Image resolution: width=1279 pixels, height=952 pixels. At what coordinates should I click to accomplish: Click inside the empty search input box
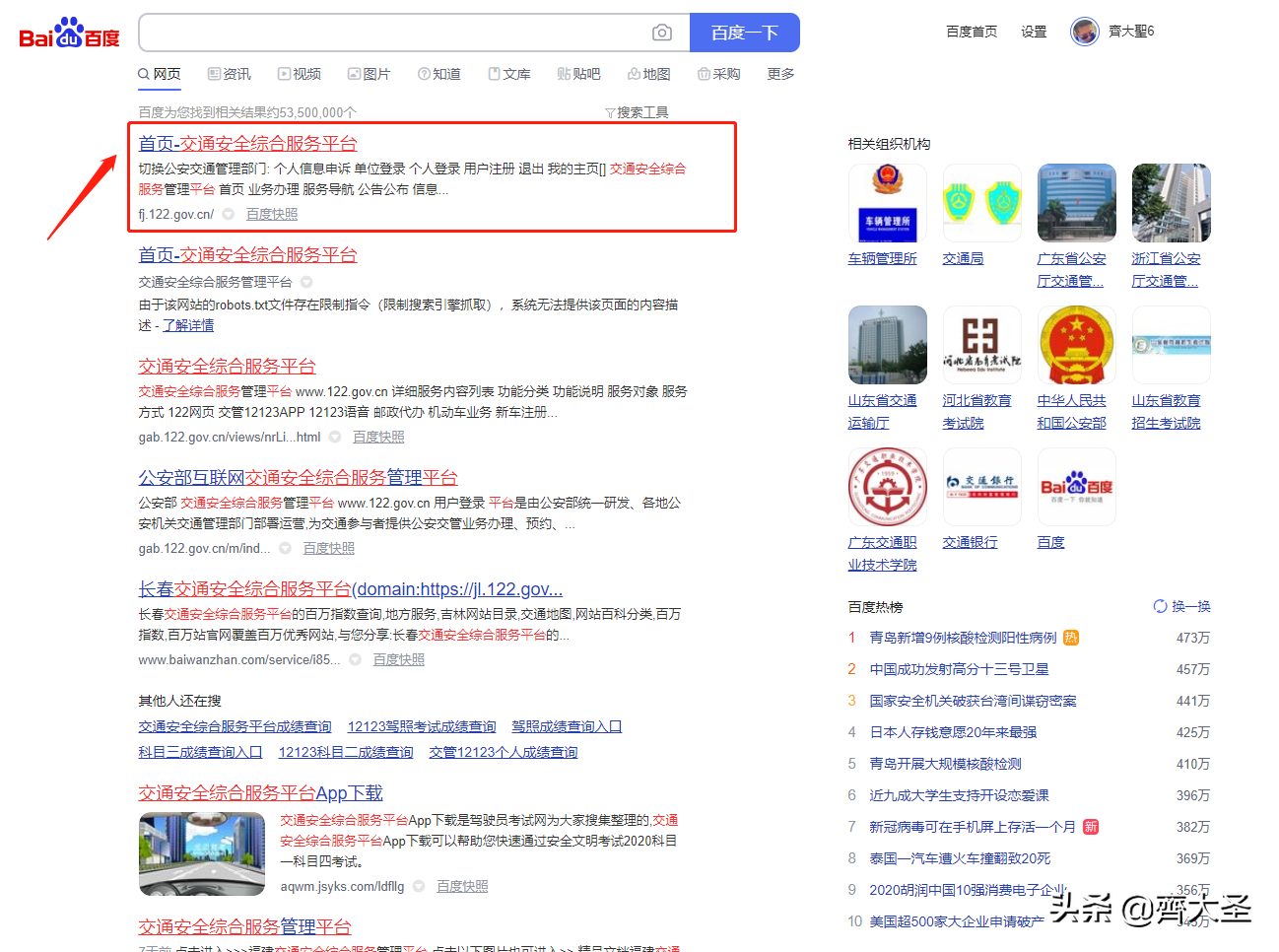click(x=394, y=33)
